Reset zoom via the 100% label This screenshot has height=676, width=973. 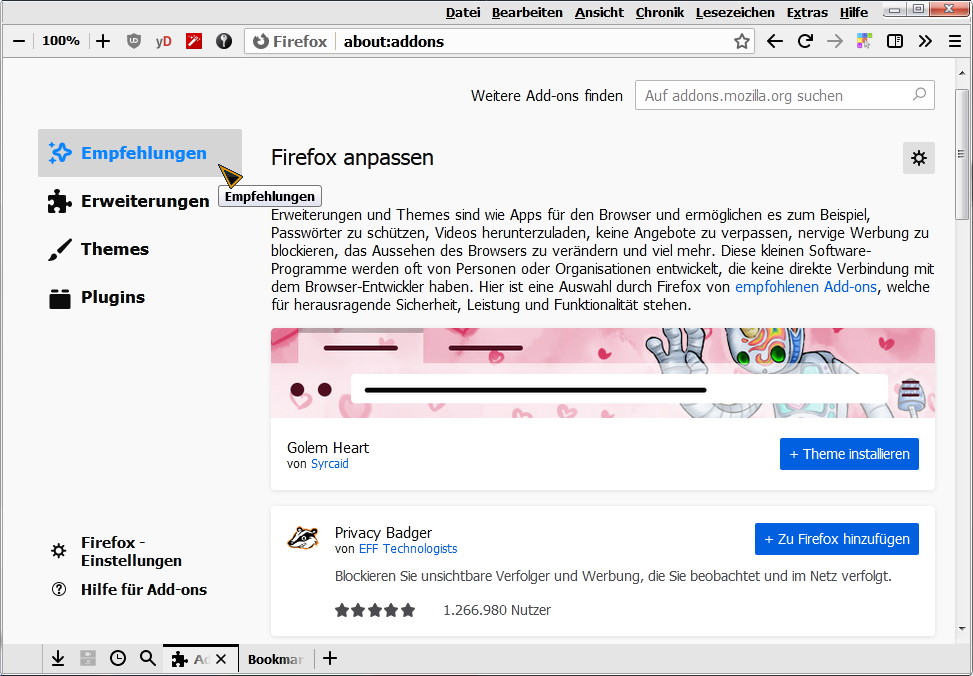click(x=61, y=41)
